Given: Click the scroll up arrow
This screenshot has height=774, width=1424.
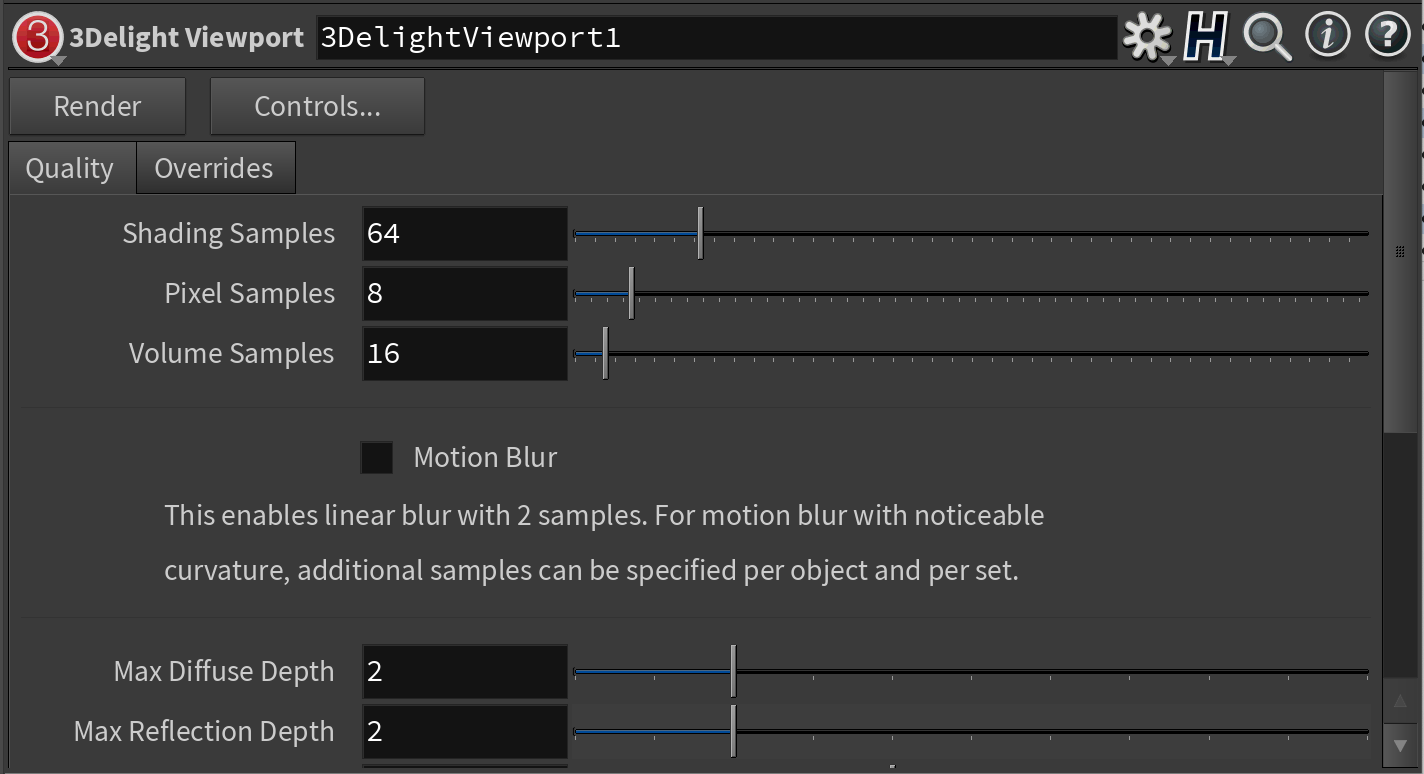Looking at the screenshot, I should pos(1400,701).
